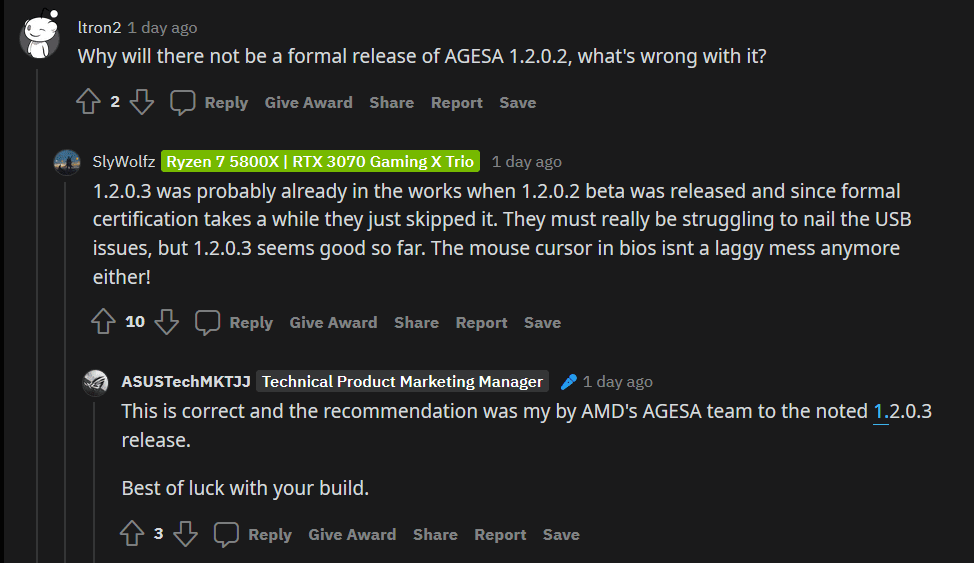Click Give Award on SlyWolfz's comment
Viewport: 974px width, 563px height.
pos(333,322)
